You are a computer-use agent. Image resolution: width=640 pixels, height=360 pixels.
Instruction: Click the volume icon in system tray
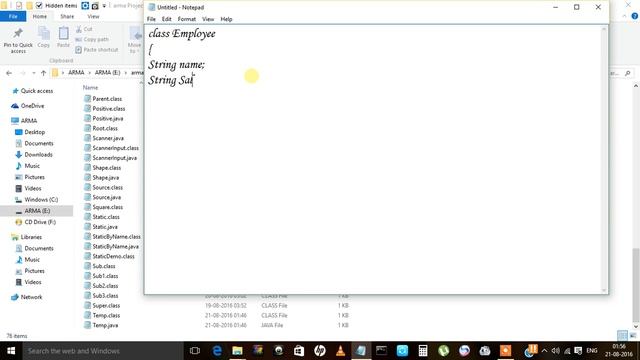pos(556,351)
